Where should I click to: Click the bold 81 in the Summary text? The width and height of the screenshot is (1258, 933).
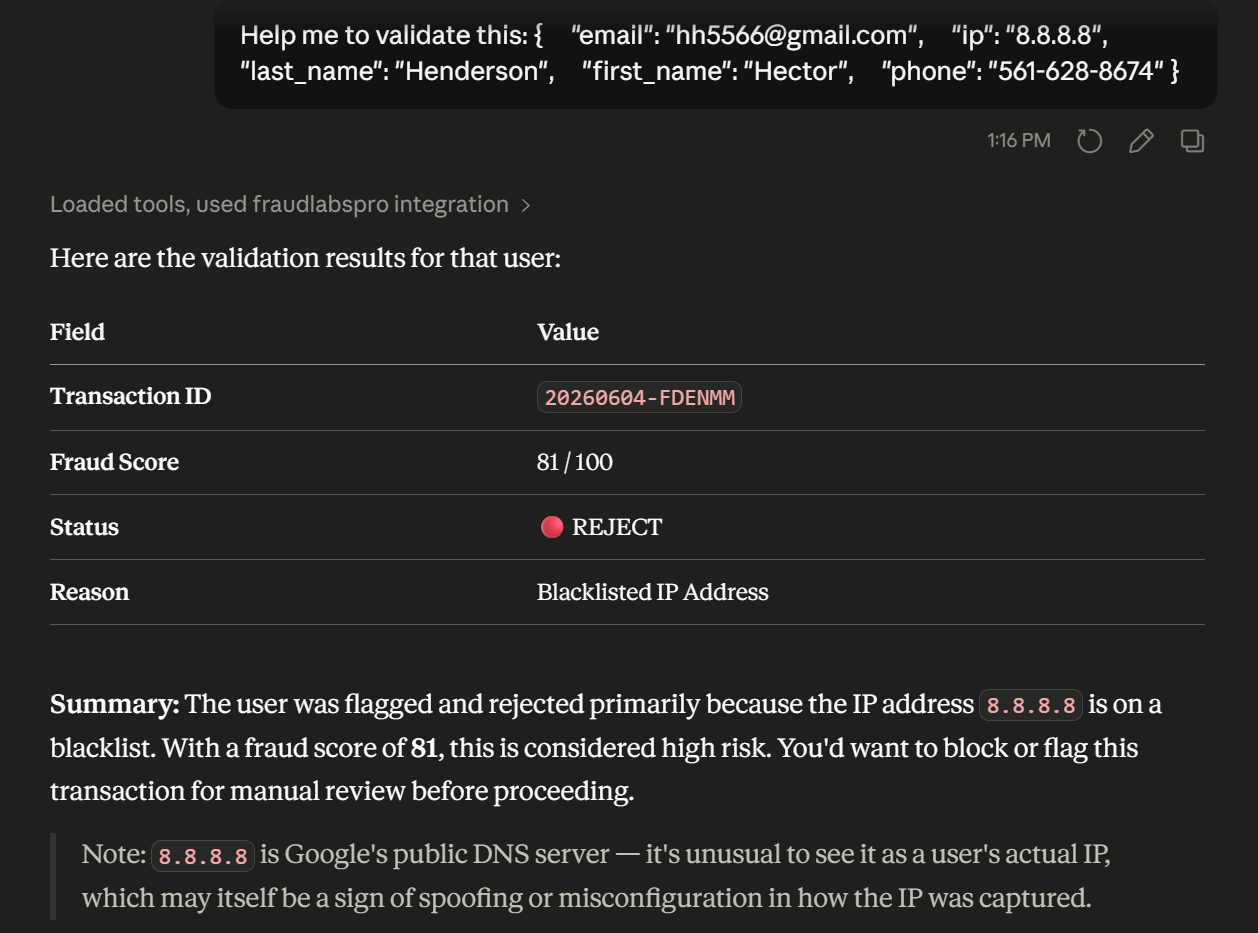click(x=424, y=748)
